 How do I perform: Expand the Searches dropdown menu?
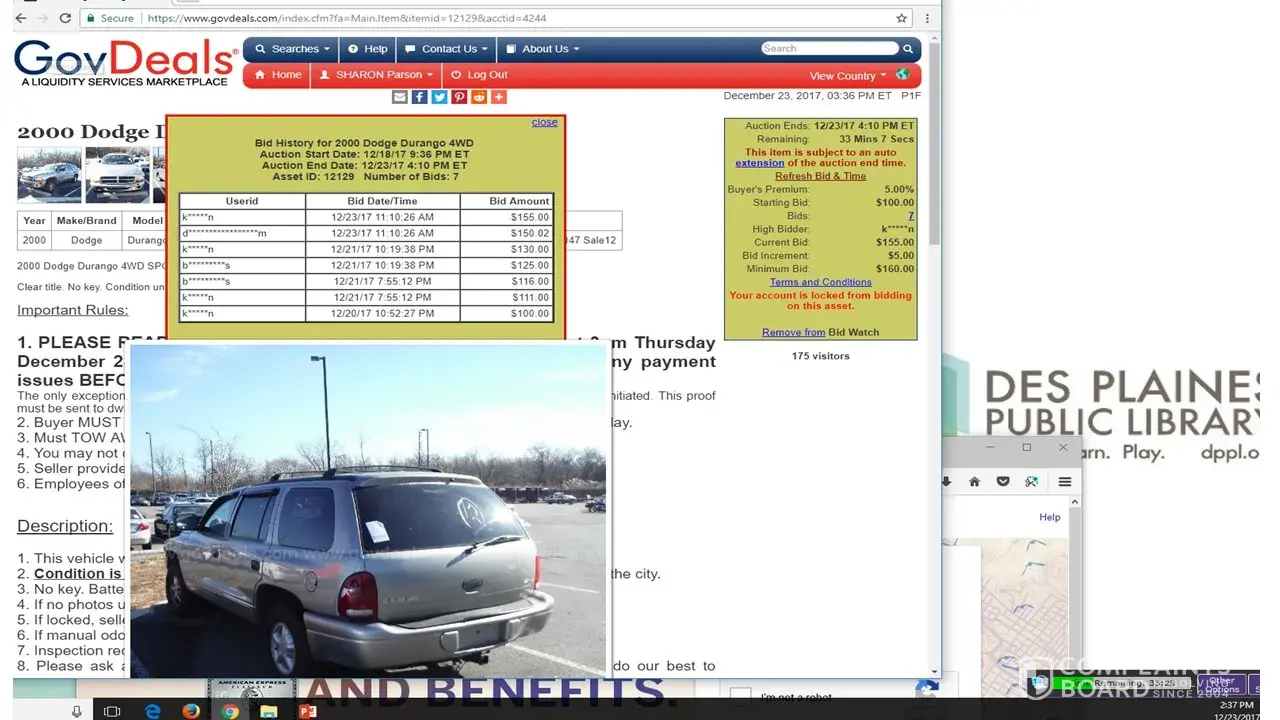point(288,49)
